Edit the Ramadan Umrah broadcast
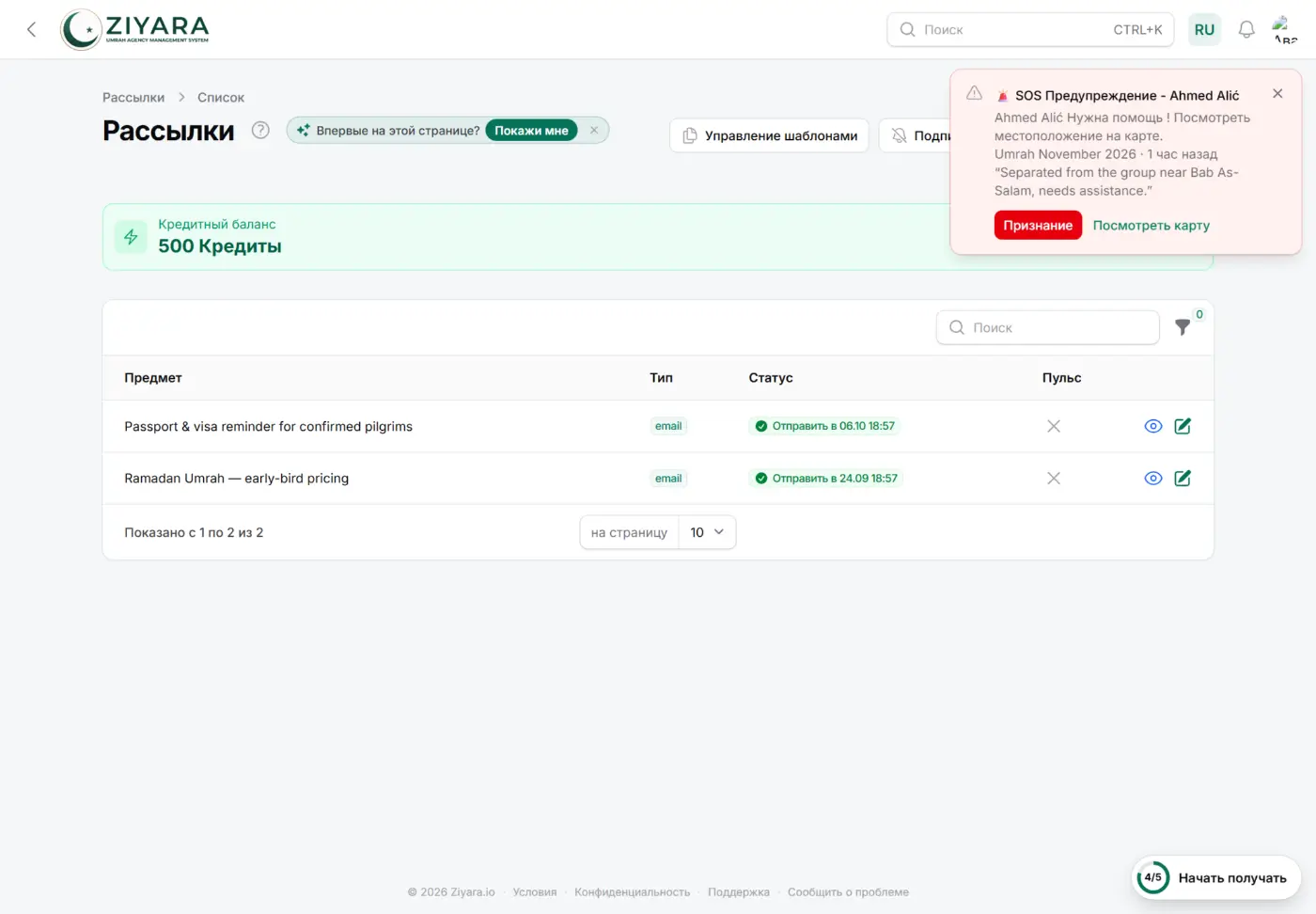The height and width of the screenshot is (914, 1316). click(1183, 479)
